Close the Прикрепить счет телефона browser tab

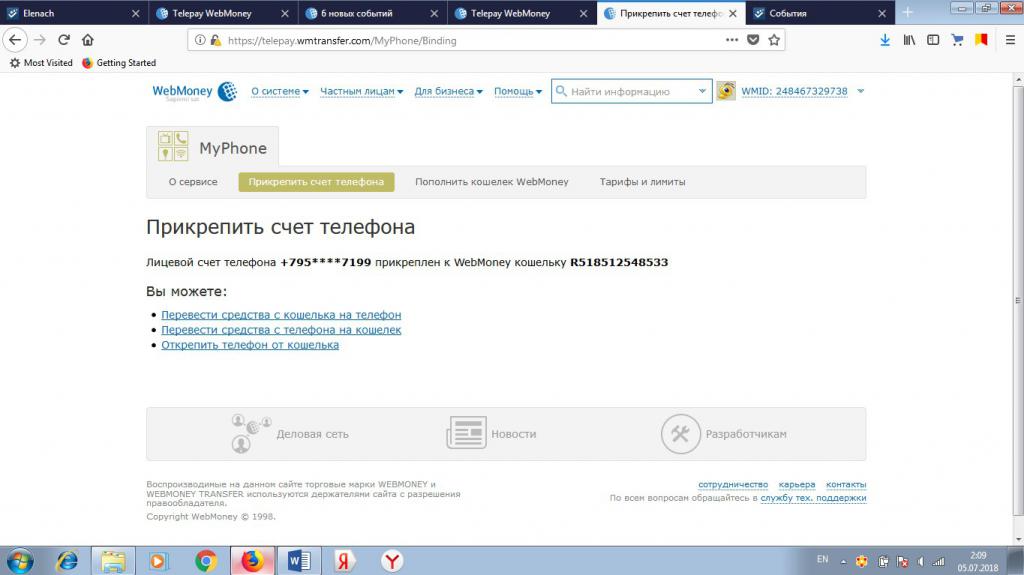[x=733, y=13]
